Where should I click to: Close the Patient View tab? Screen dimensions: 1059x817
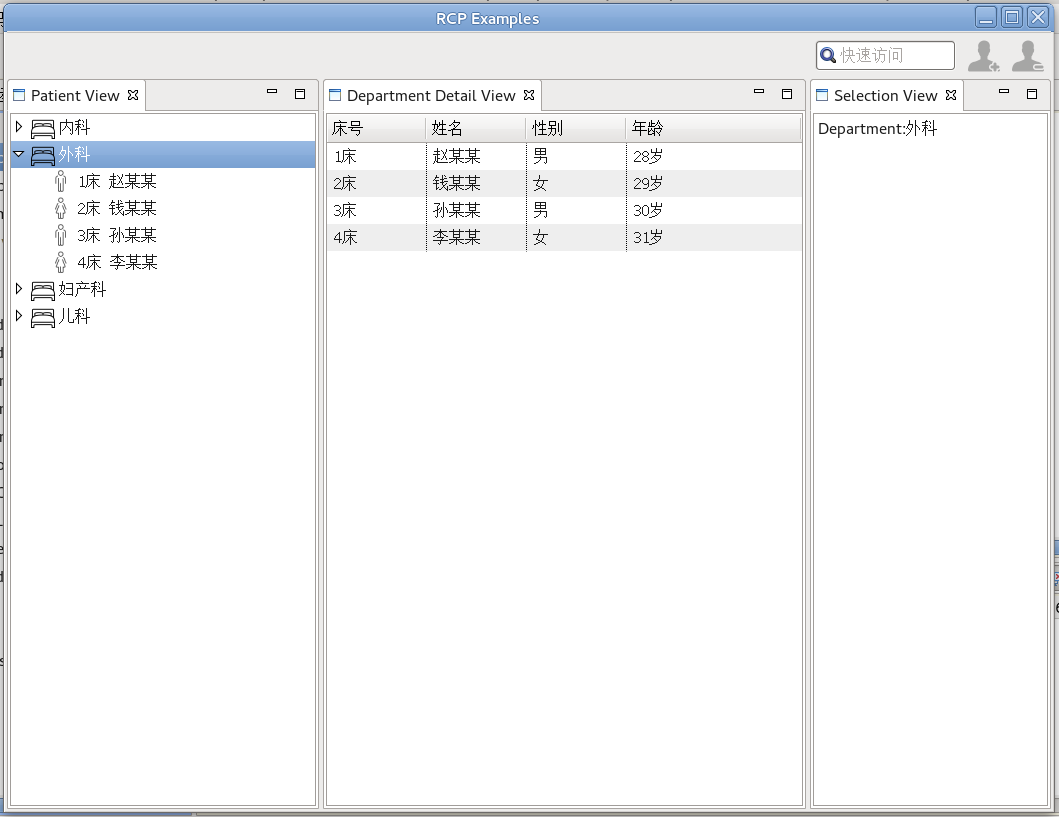point(133,95)
